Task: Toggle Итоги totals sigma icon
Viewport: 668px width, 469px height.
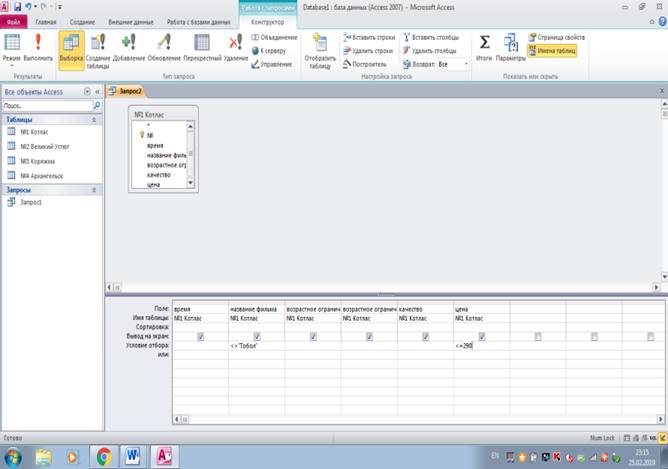Action: [x=484, y=43]
